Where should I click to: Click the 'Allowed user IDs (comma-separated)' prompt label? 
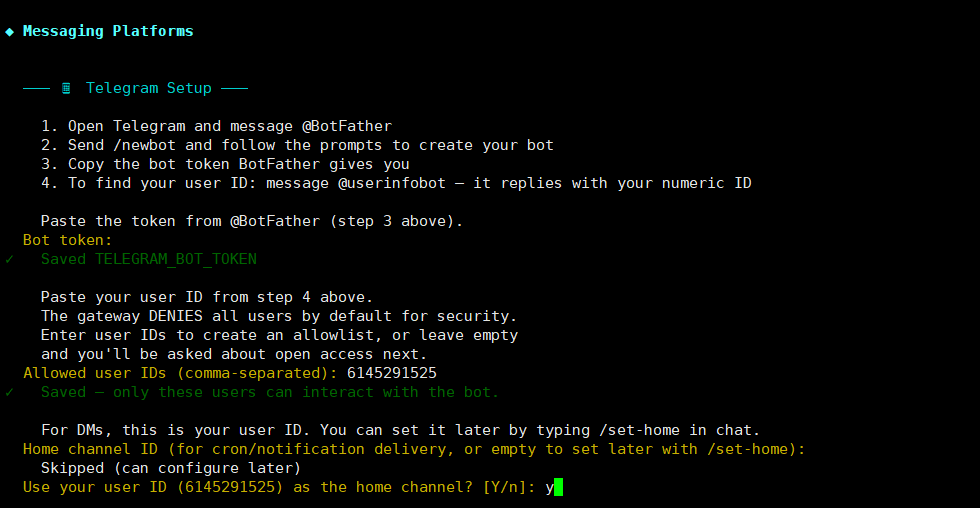[x=180, y=373]
